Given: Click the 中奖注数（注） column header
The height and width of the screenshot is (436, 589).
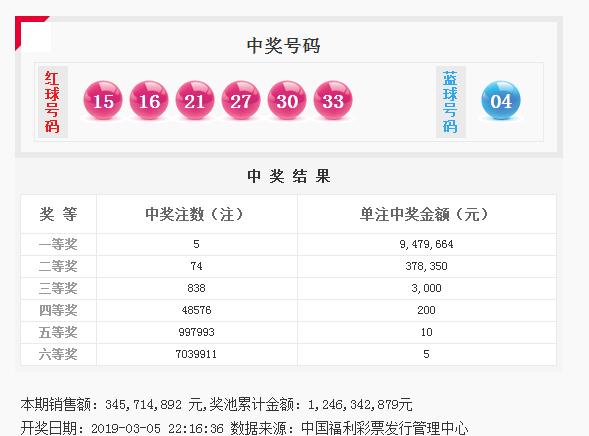Looking at the screenshot, I should [195, 214].
